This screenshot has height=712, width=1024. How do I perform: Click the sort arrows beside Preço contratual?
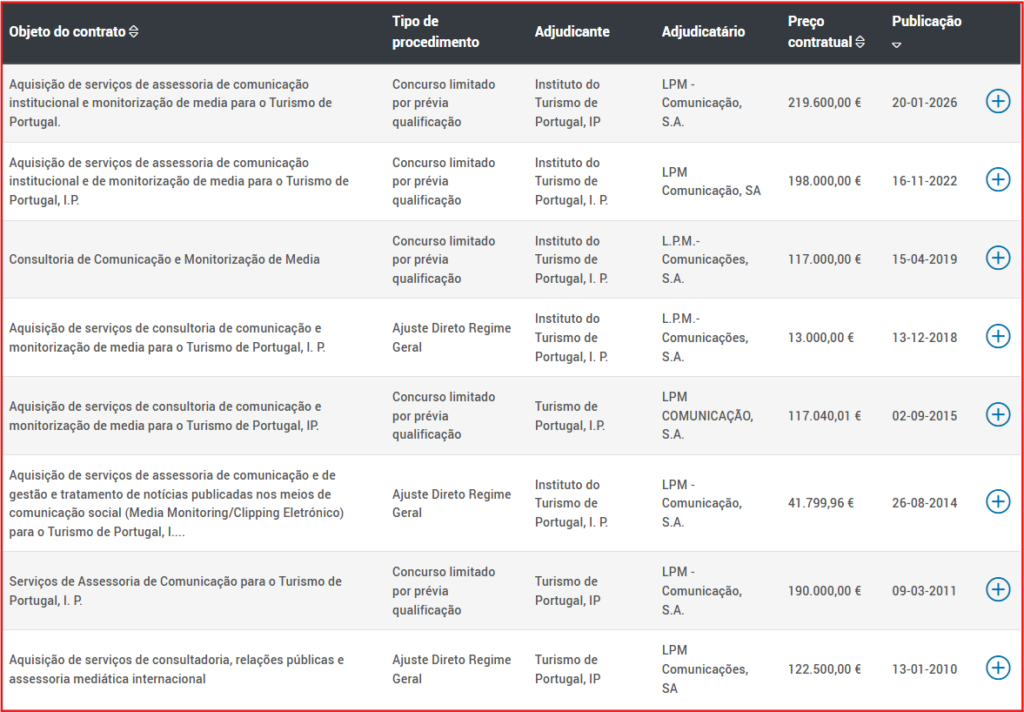(860, 42)
